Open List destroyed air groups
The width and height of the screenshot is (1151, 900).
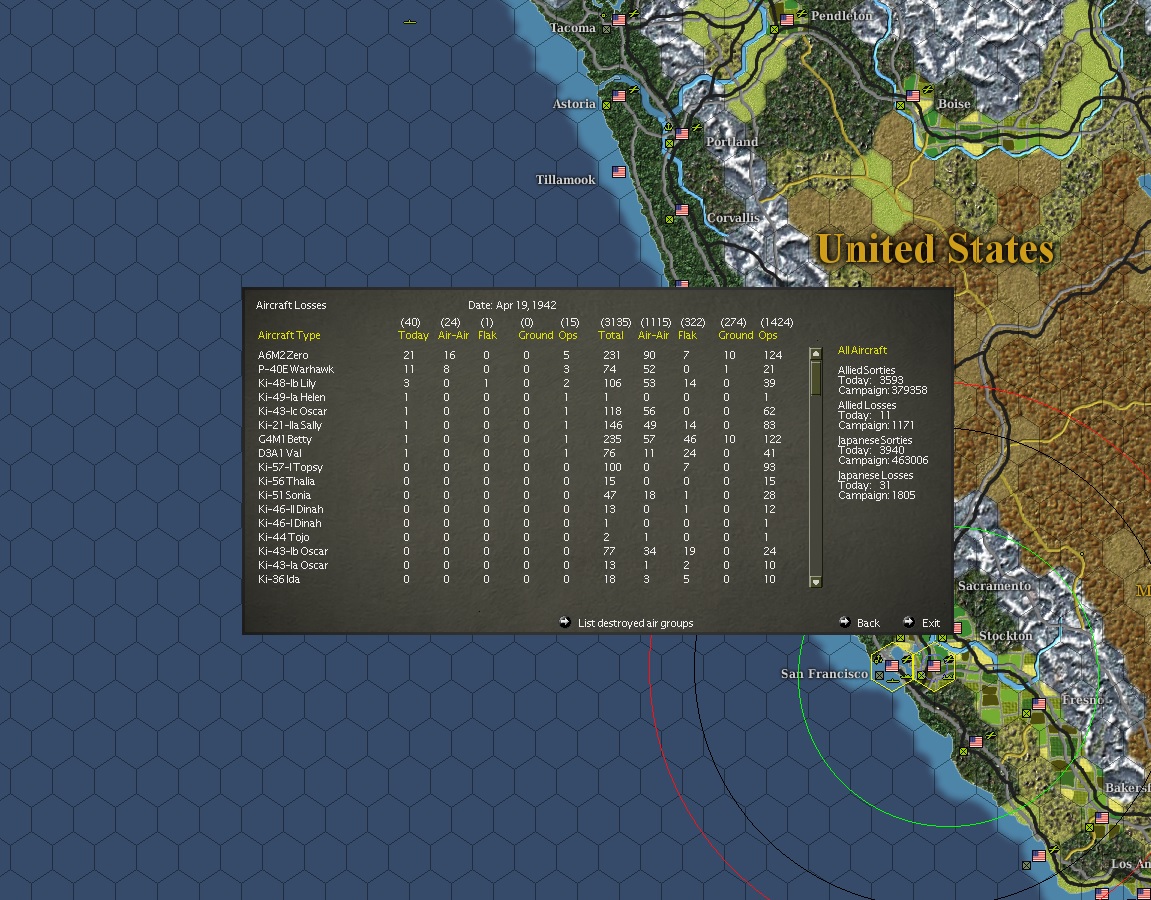[626, 623]
